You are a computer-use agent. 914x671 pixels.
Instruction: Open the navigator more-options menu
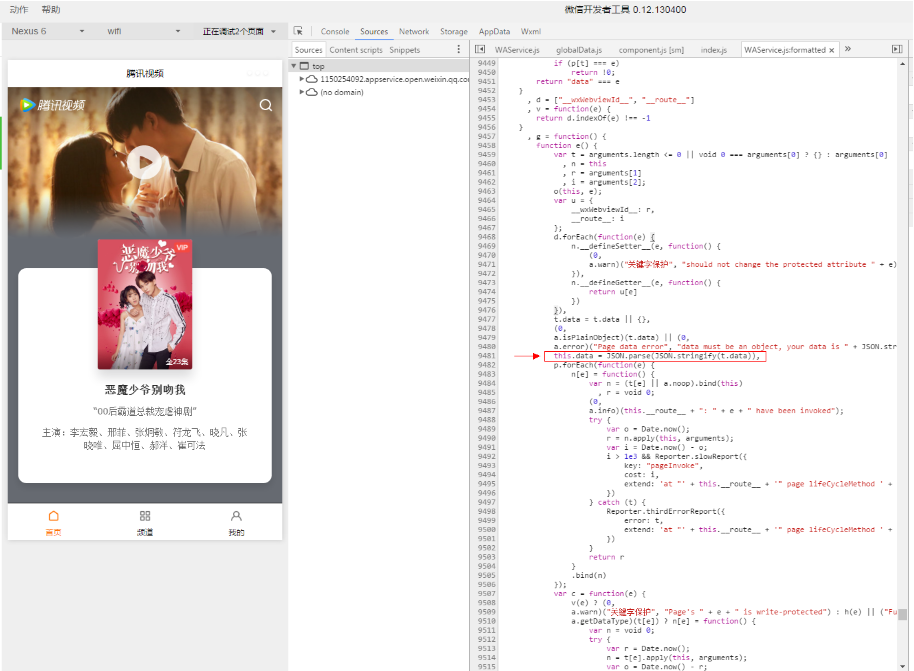pyautogui.click(x=459, y=50)
